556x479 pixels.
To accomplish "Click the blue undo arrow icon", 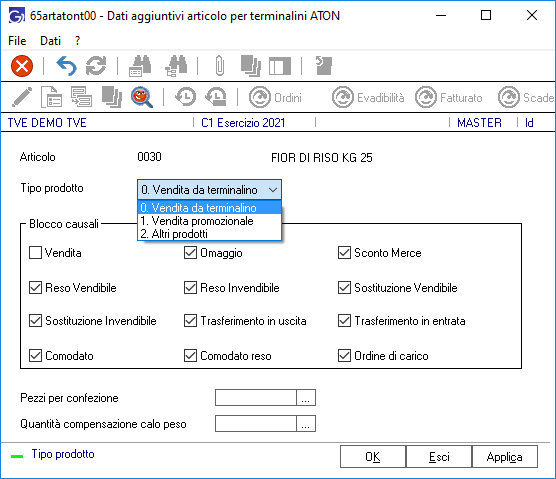I will (x=66, y=66).
